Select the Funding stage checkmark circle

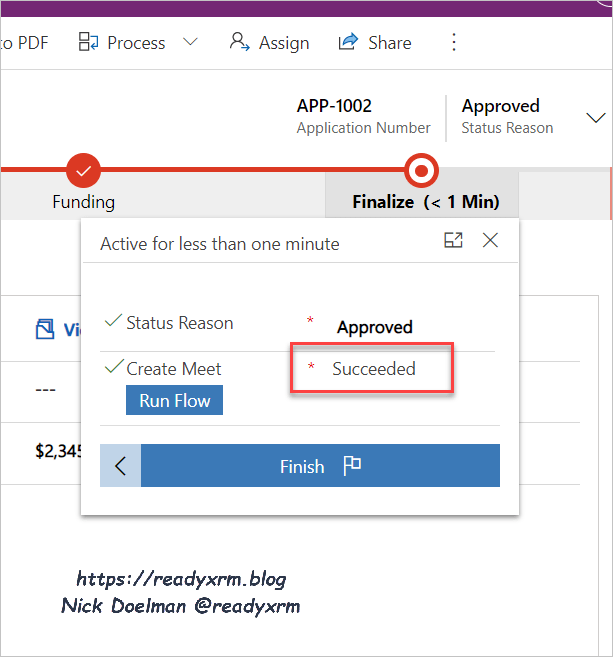coord(83,171)
